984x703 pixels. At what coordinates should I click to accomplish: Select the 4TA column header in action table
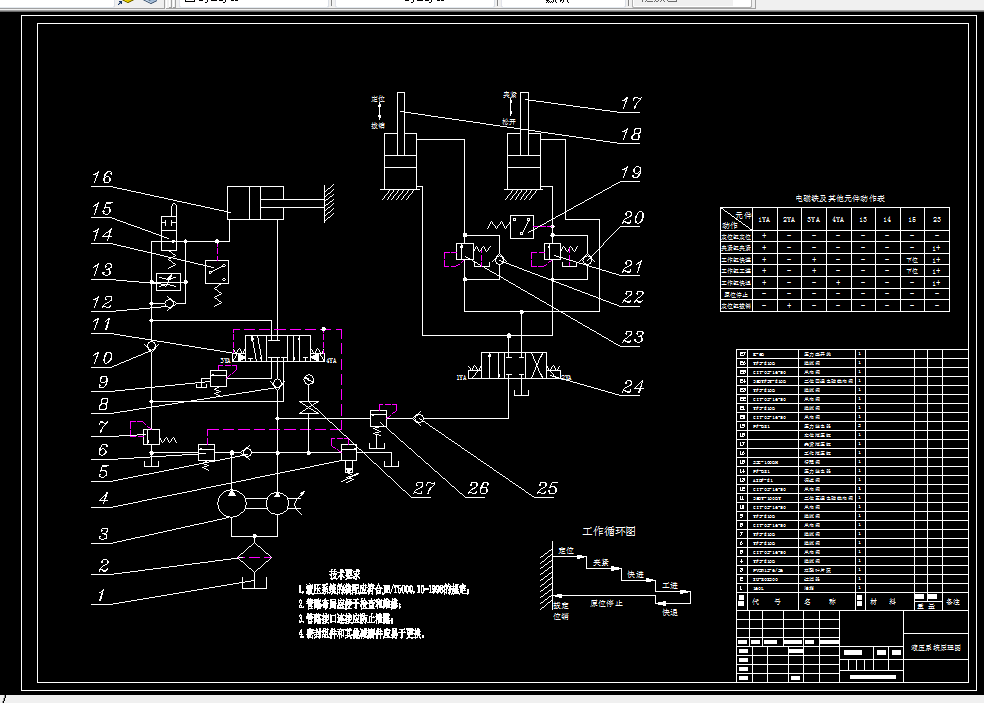coord(838,220)
